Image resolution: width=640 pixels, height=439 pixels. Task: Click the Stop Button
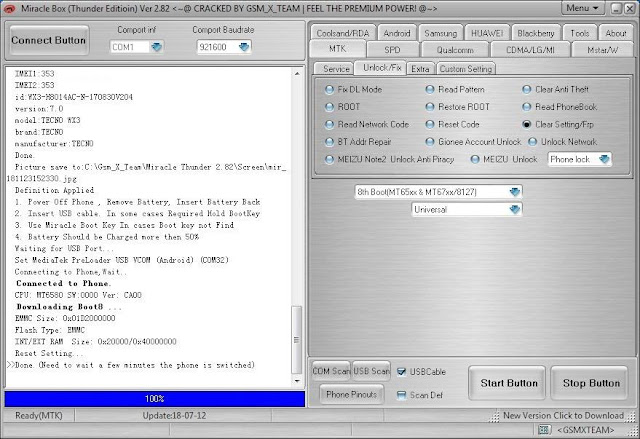click(590, 383)
